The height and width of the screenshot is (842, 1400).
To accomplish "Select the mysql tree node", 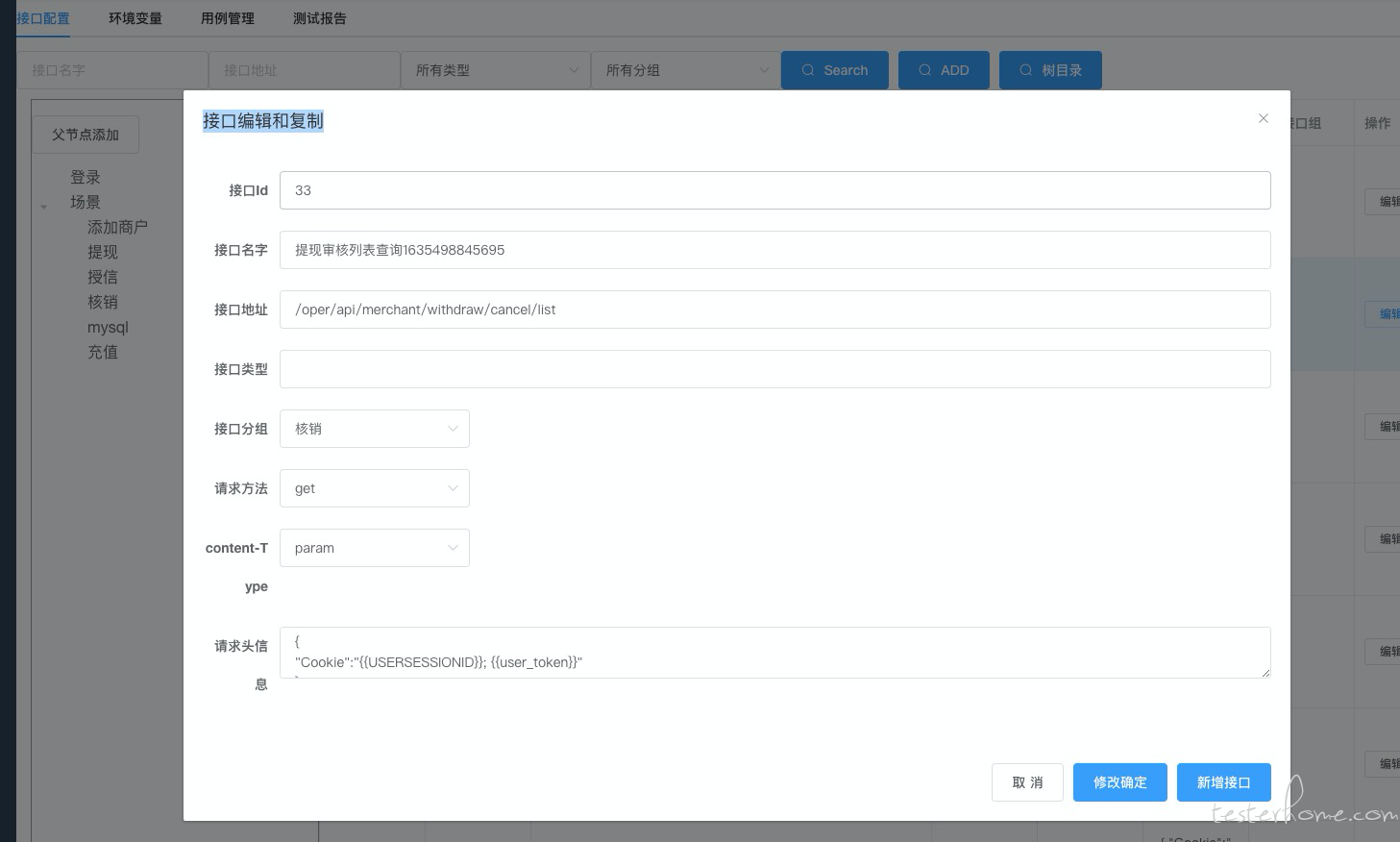I will coord(108,327).
